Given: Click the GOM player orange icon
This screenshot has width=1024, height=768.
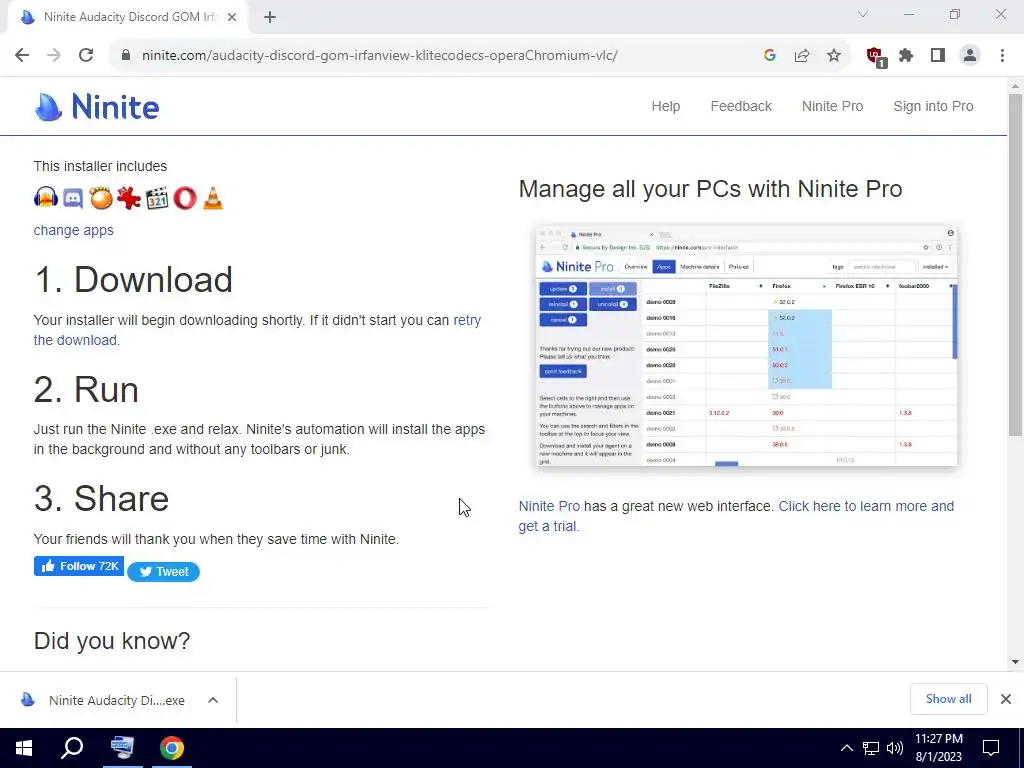Looking at the screenshot, I should point(101,197).
